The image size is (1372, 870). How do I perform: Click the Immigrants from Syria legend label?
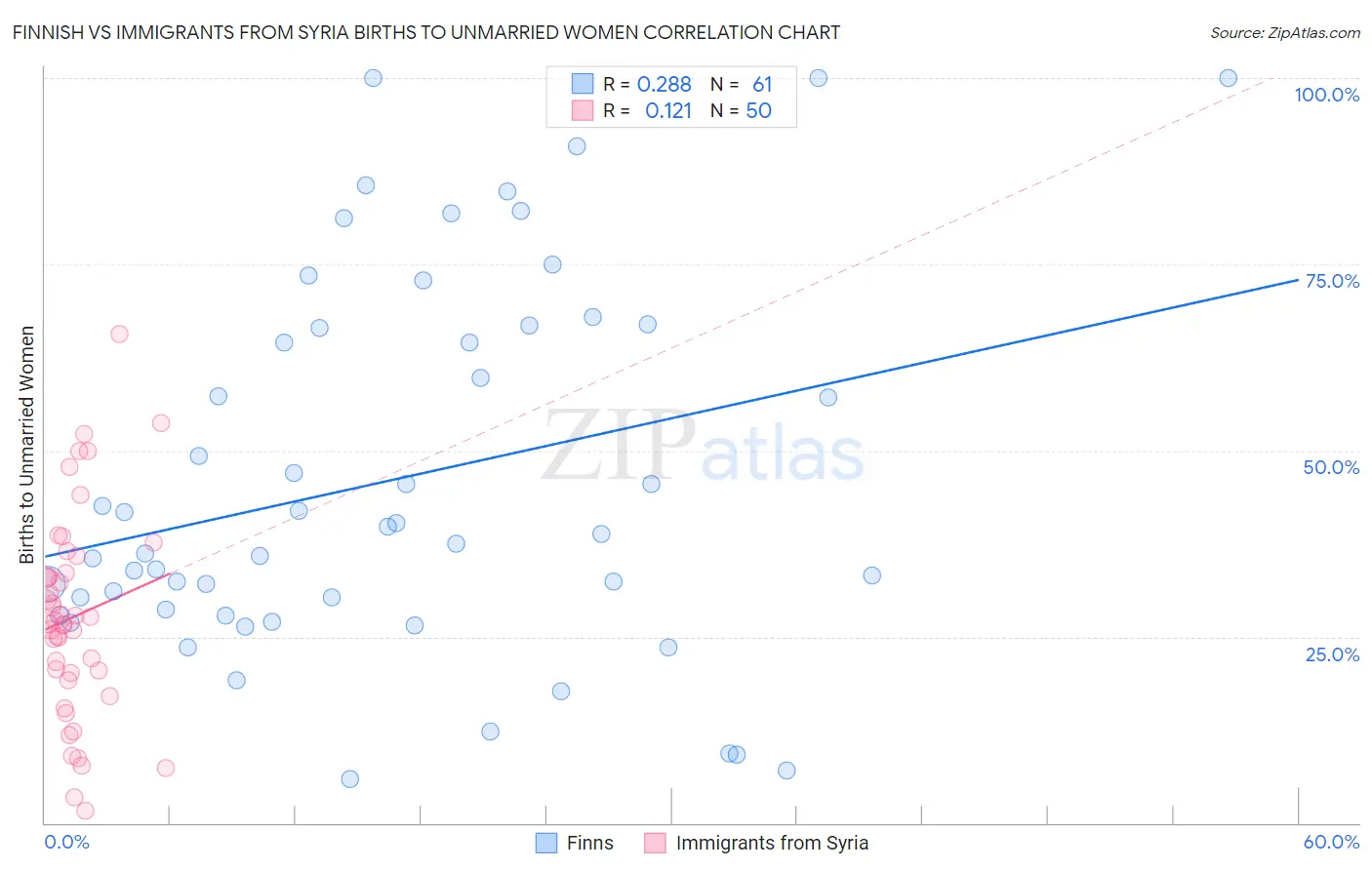click(772, 843)
